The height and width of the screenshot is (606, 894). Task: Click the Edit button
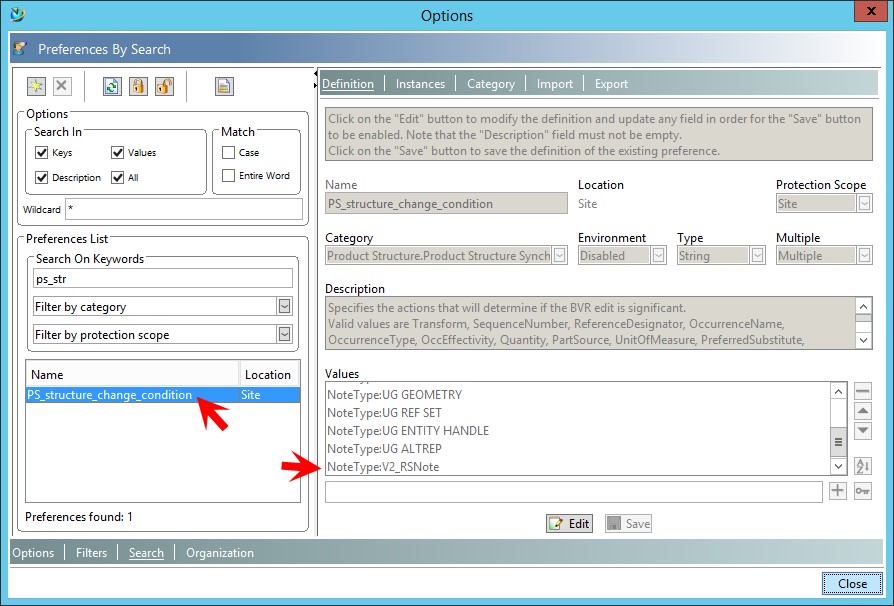pyautogui.click(x=569, y=523)
